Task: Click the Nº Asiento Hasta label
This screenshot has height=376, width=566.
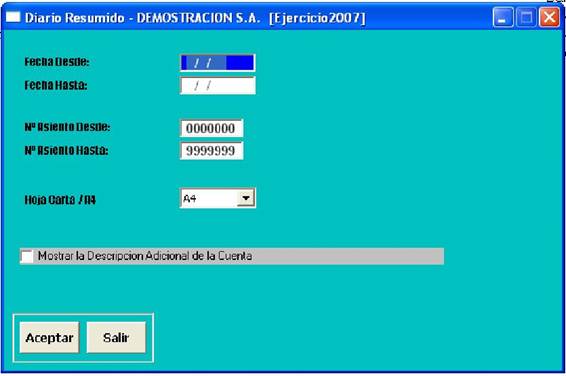Action: coord(66,150)
